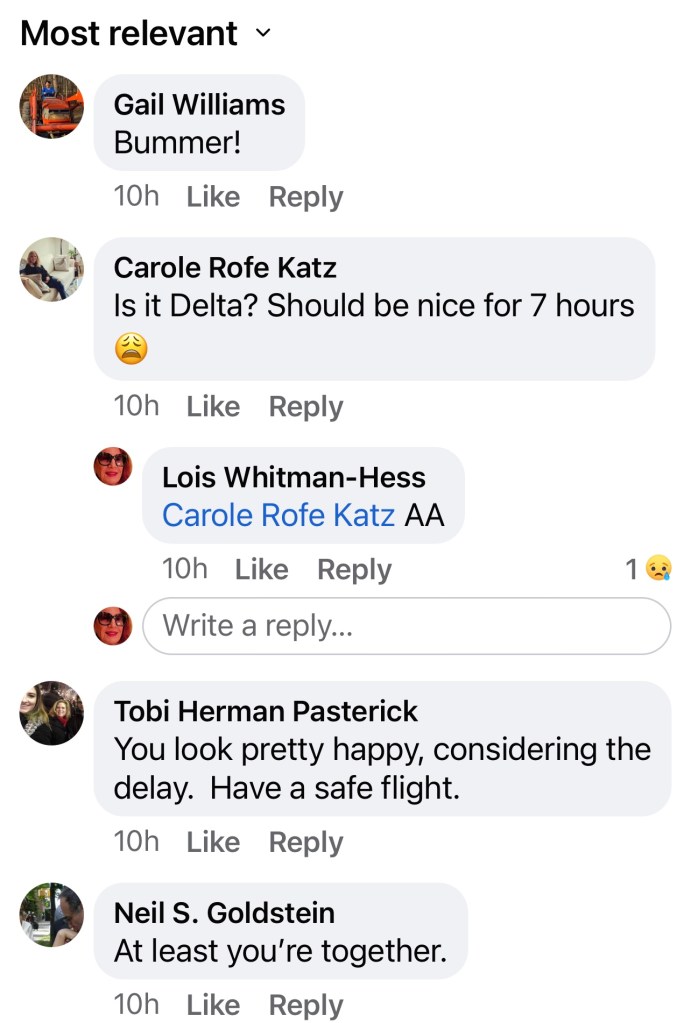Screen dimensions: 691x1023
Task: Reply to Lois Whitman-Hess's "AA" reply
Action: 354,569
